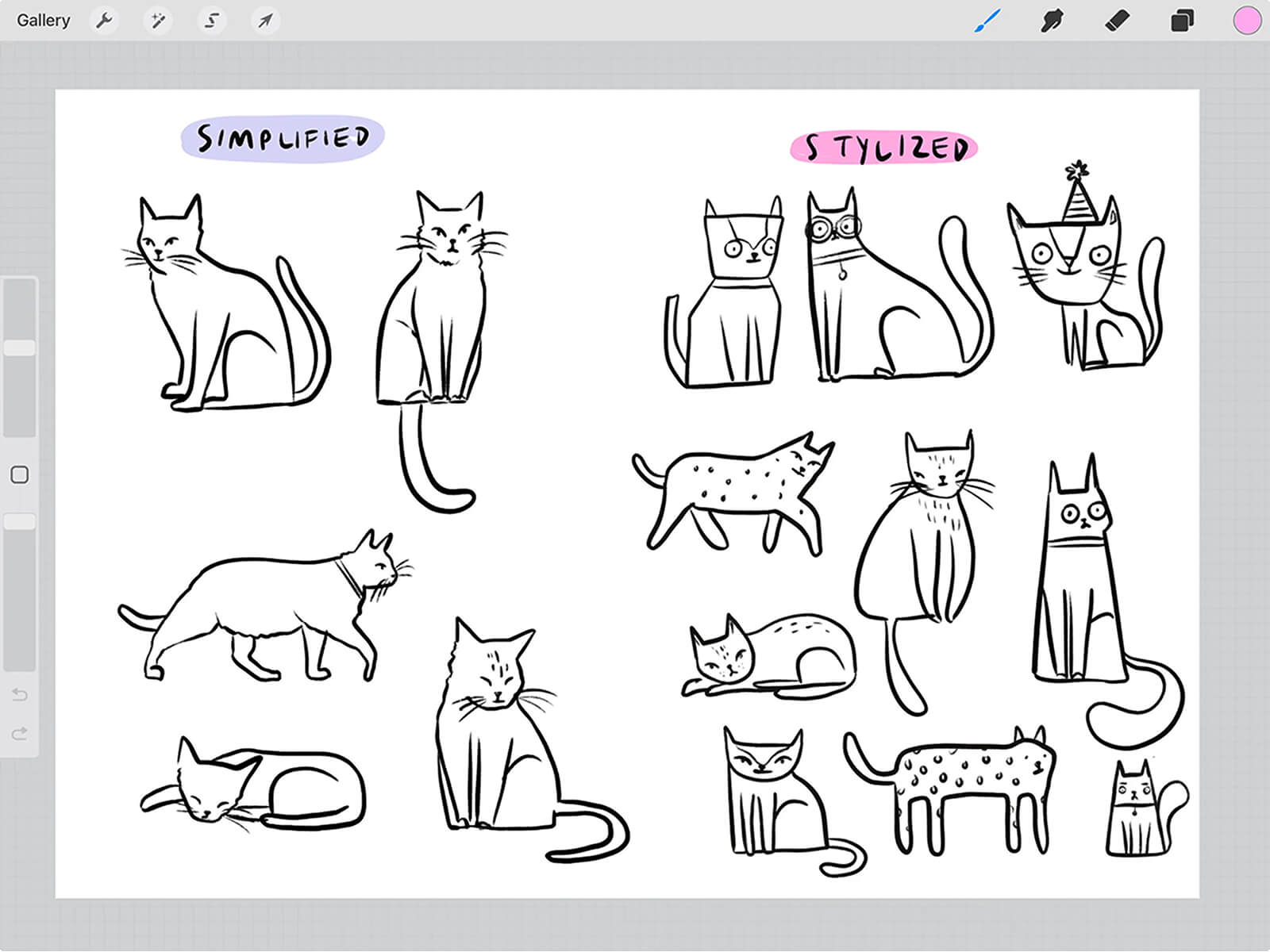Open the pink active color picker

click(1247, 21)
